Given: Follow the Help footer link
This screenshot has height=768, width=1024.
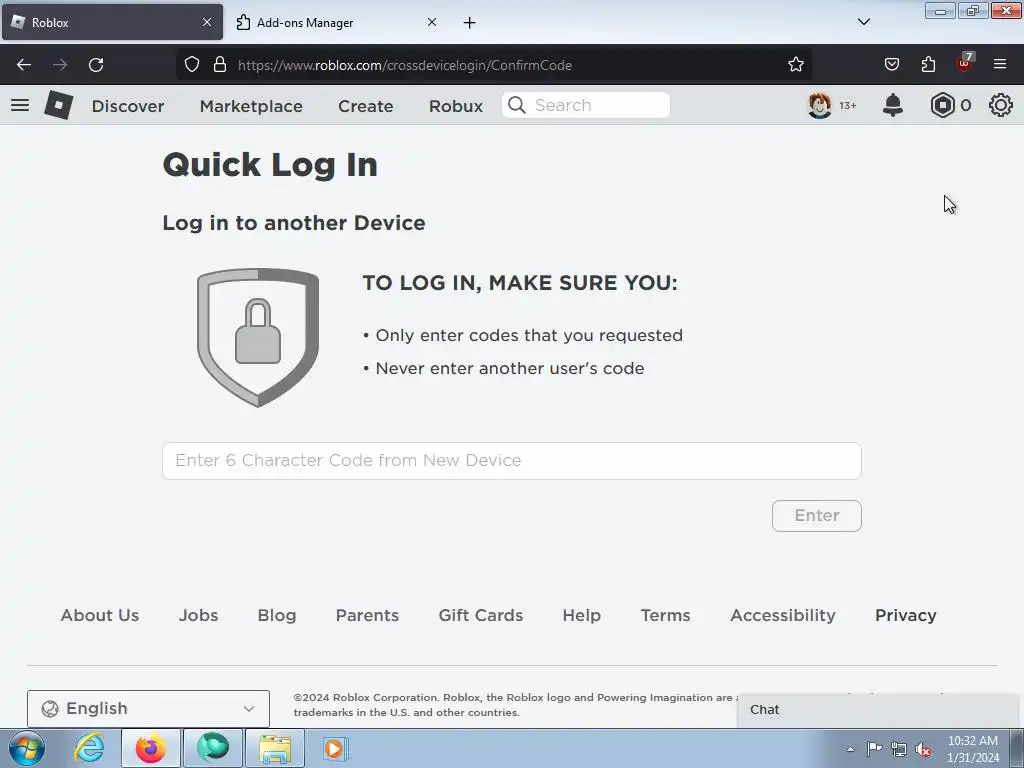Looking at the screenshot, I should [581, 615].
